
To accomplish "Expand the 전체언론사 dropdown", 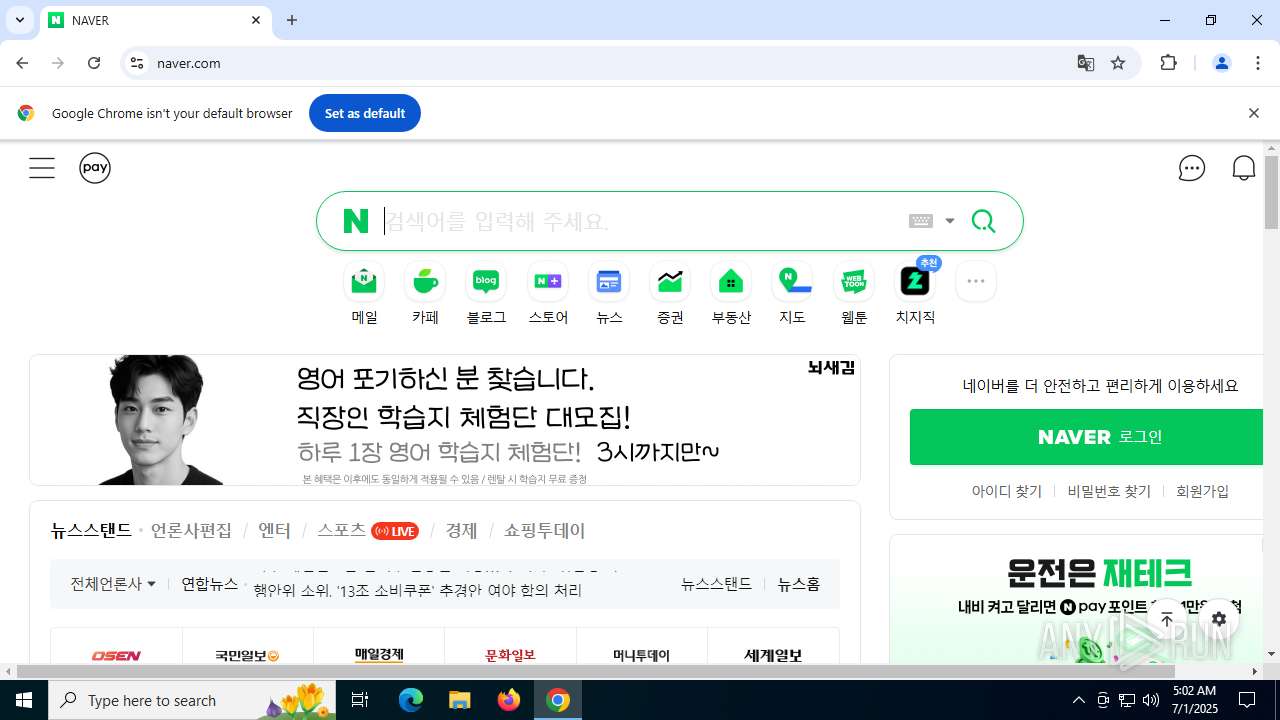I will pyautogui.click(x=113, y=584).
